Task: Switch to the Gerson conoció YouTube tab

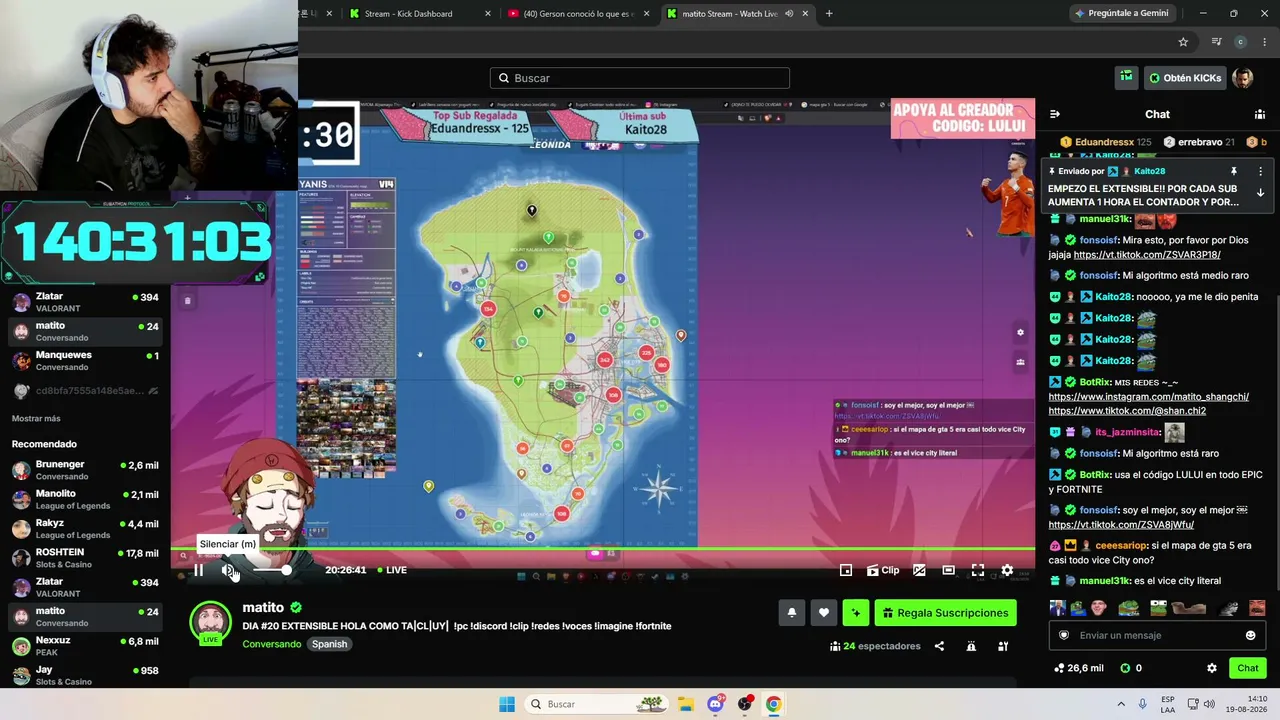Action: [x=578, y=14]
